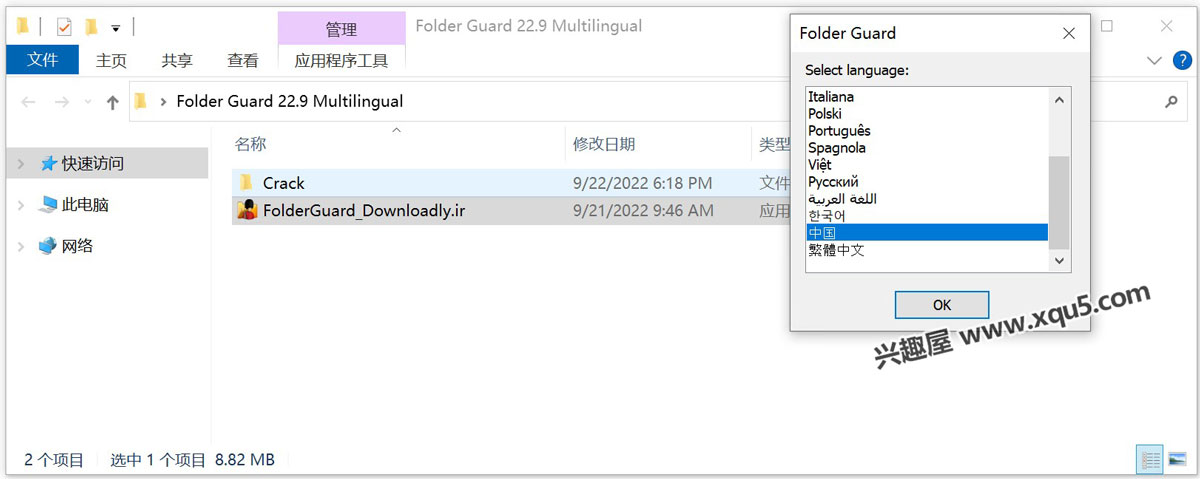
Task: Select 网络 in the navigation pane
Action: (77, 245)
